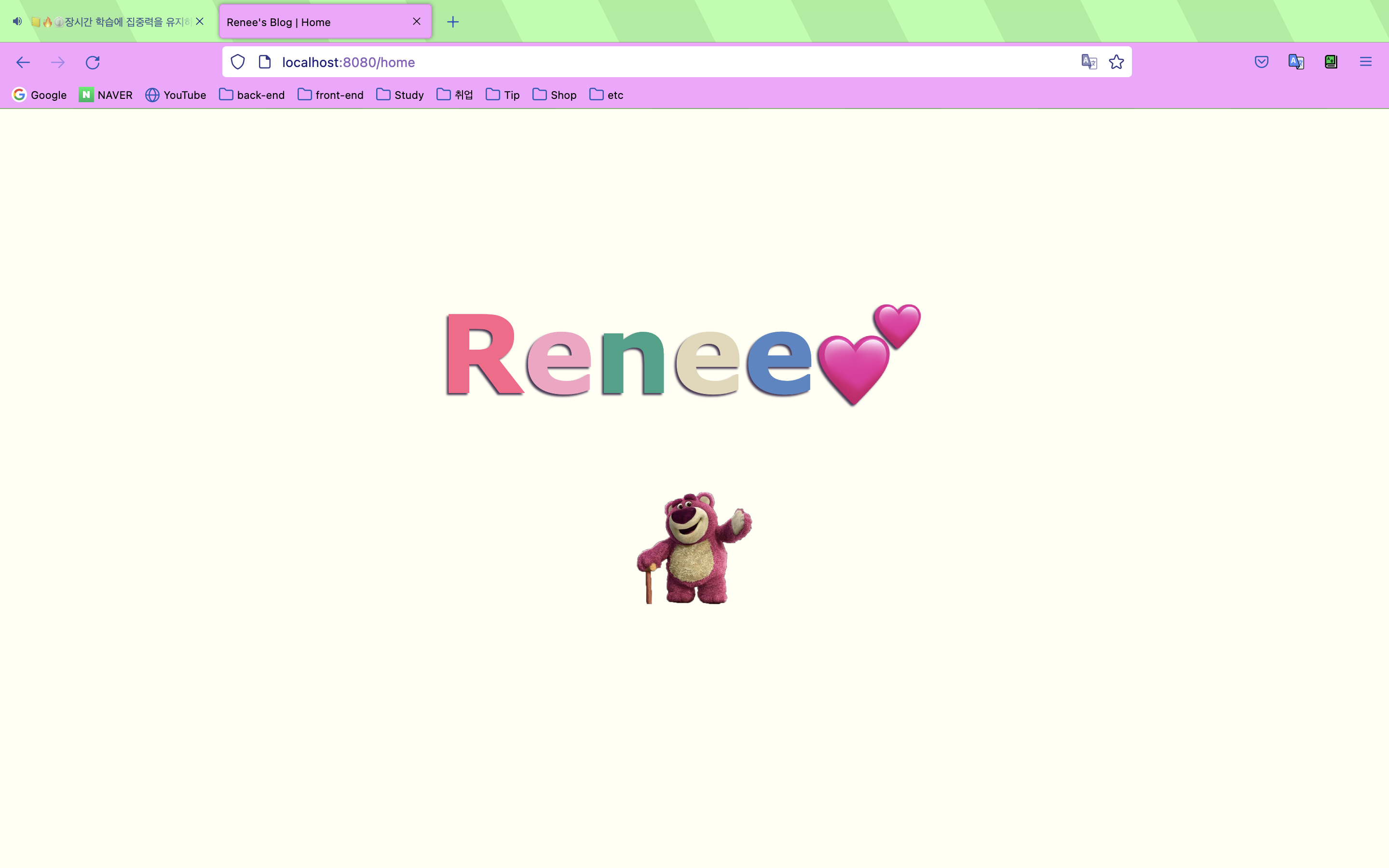Select the Renee's Blog | Home tab
The width and height of the screenshot is (1389, 868).
coord(326,22)
